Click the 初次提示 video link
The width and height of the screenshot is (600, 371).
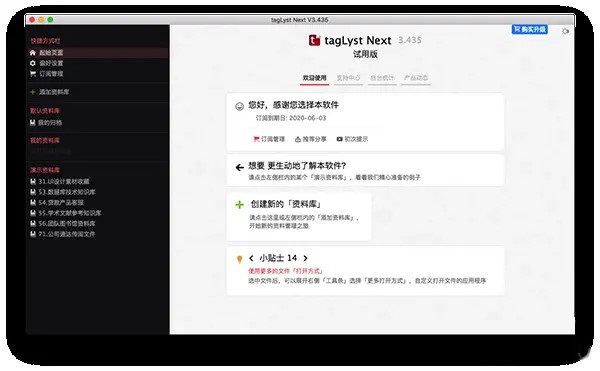click(x=352, y=139)
